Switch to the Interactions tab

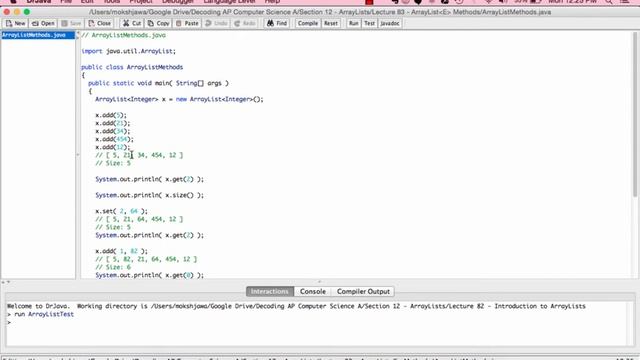269,291
